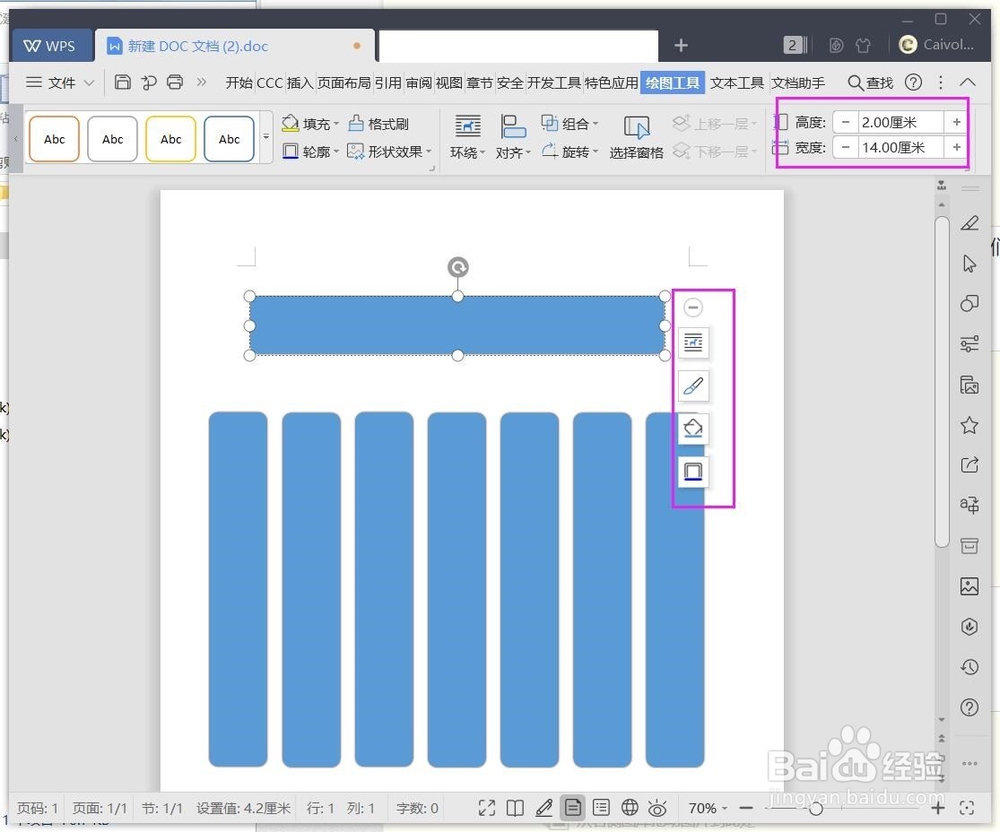Click the 宽度 14.00厘米 input field

tap(901, 147)
